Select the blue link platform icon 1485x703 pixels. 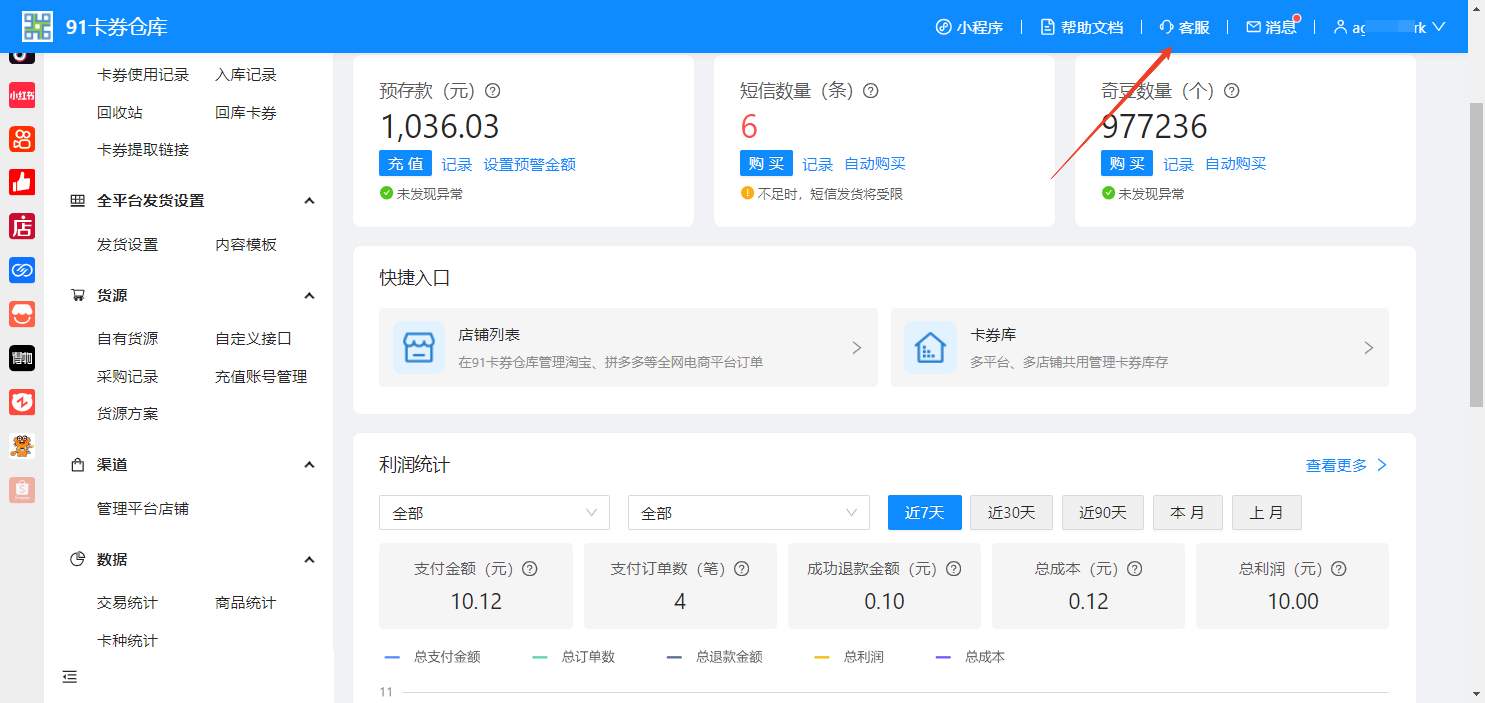[22, 270]
